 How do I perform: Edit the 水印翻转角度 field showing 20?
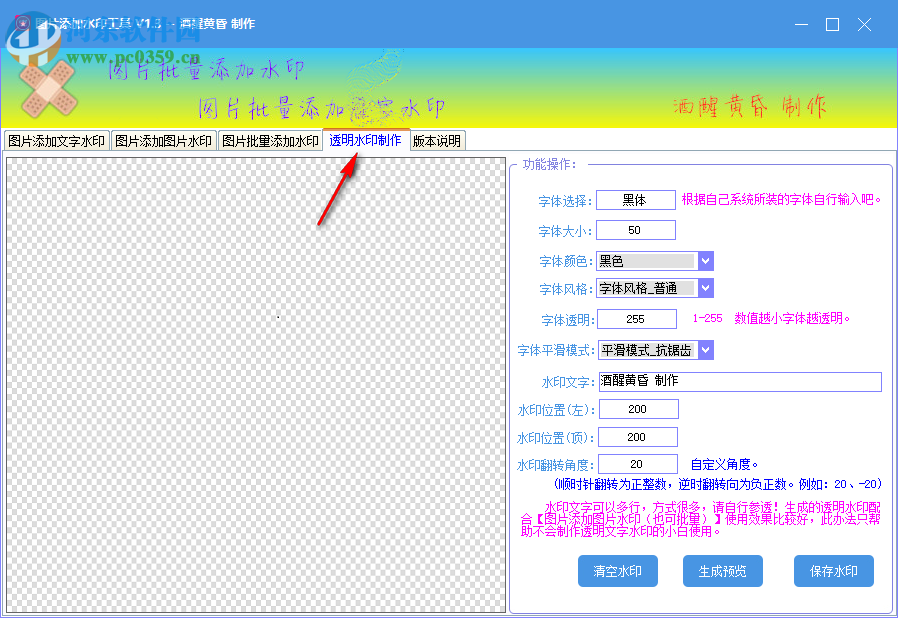tap(638, 463)
